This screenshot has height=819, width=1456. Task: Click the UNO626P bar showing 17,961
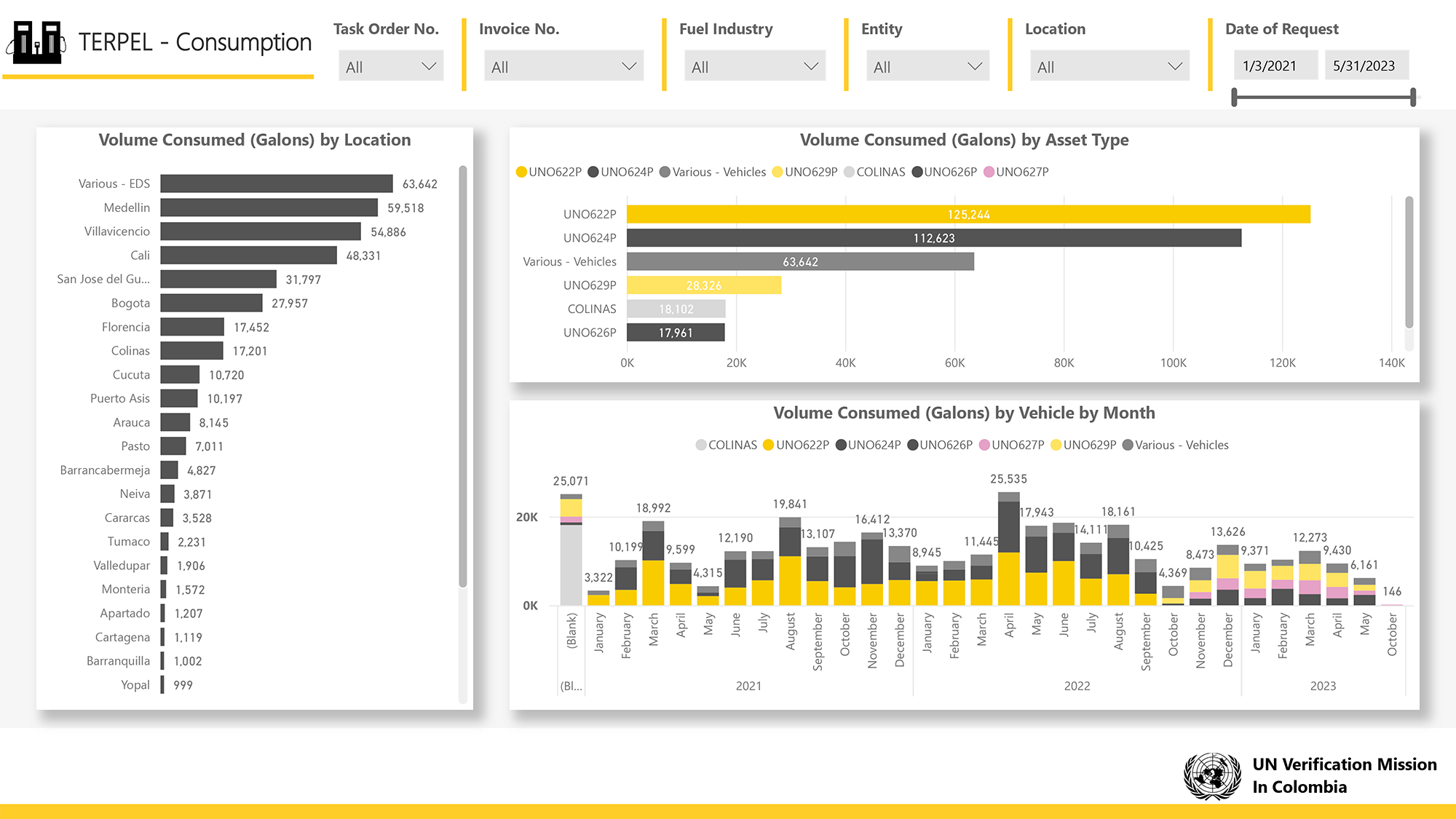(x=676, y=333)
